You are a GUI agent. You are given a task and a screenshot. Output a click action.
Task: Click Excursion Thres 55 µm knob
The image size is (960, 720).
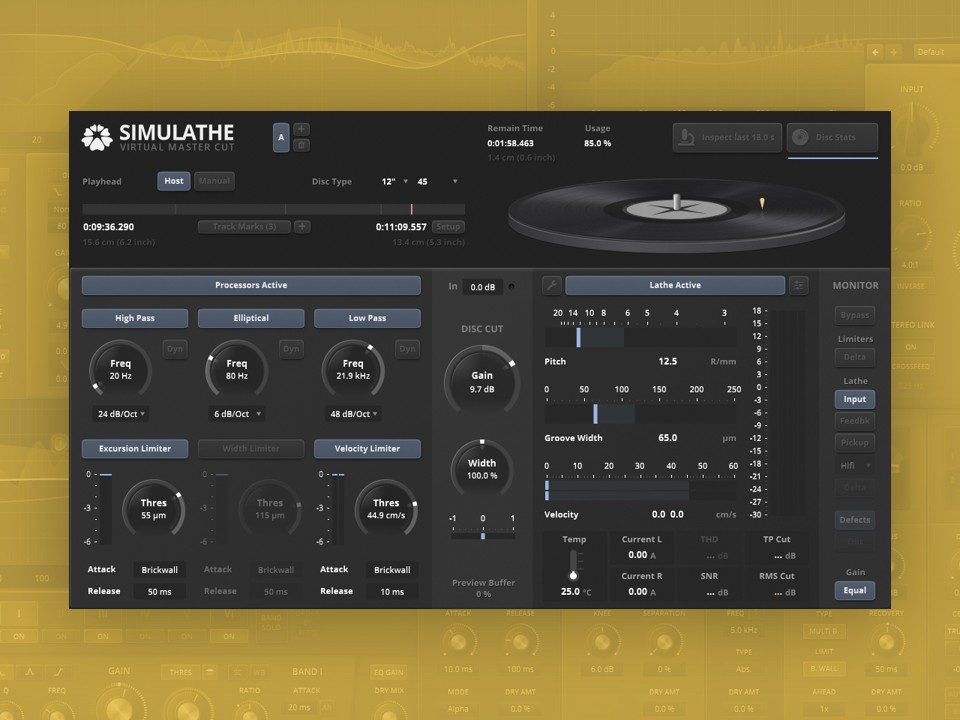(x=154, y=509)
